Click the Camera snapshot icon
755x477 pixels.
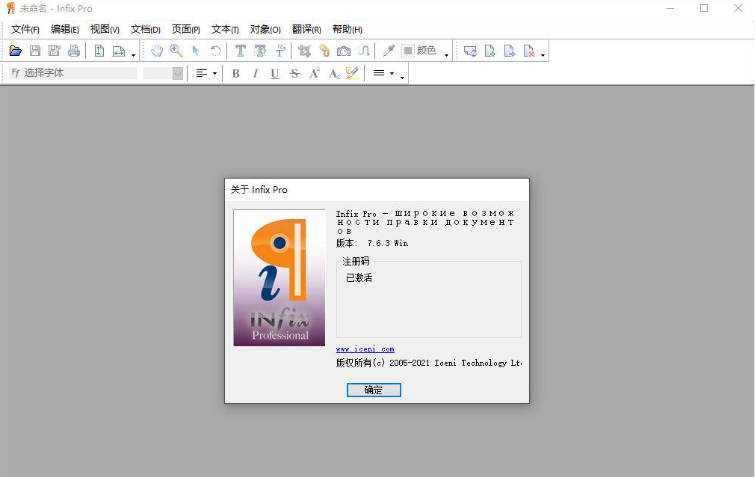[344, 51]
